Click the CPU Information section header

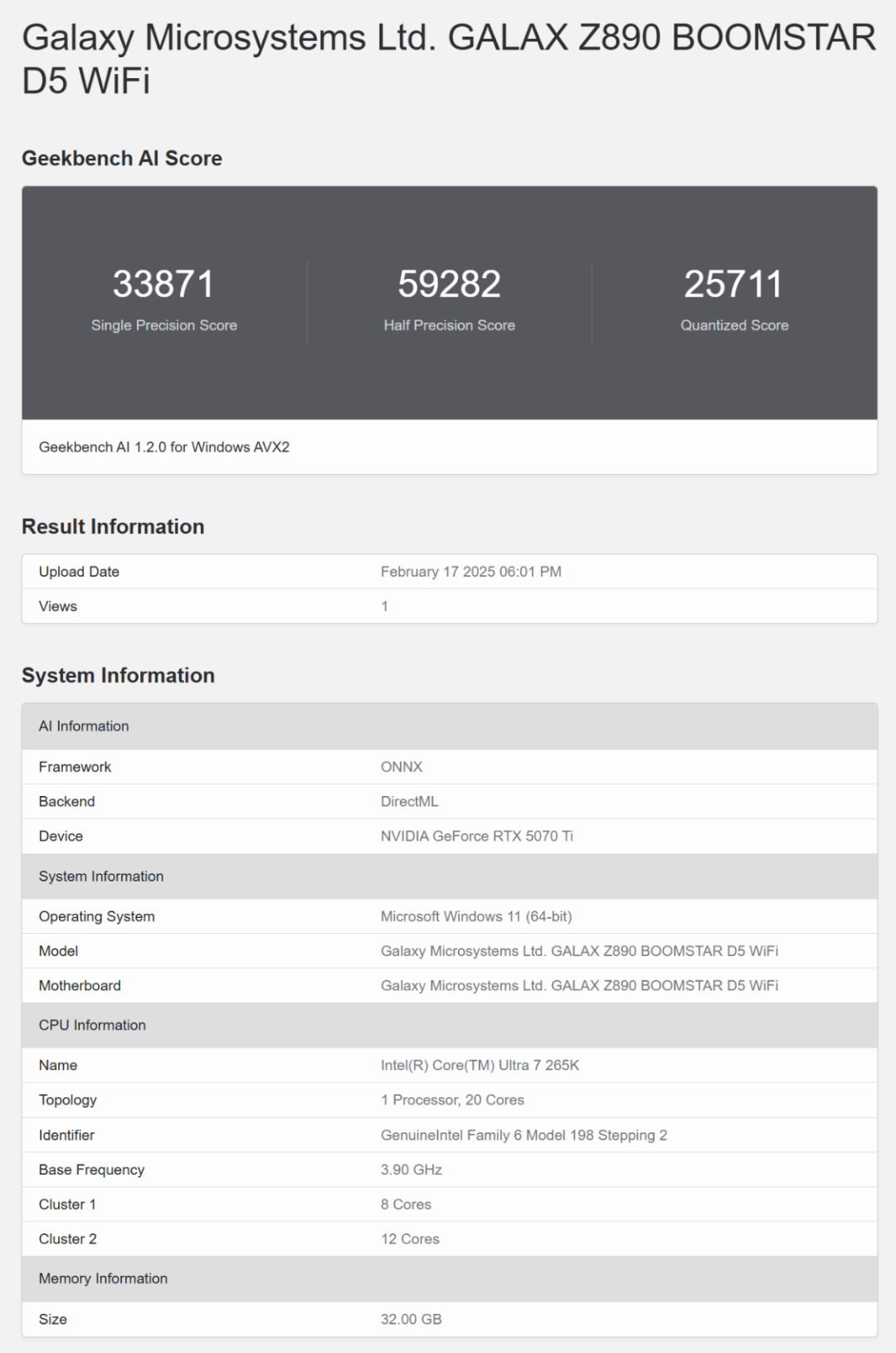(x=449, y=1025)
